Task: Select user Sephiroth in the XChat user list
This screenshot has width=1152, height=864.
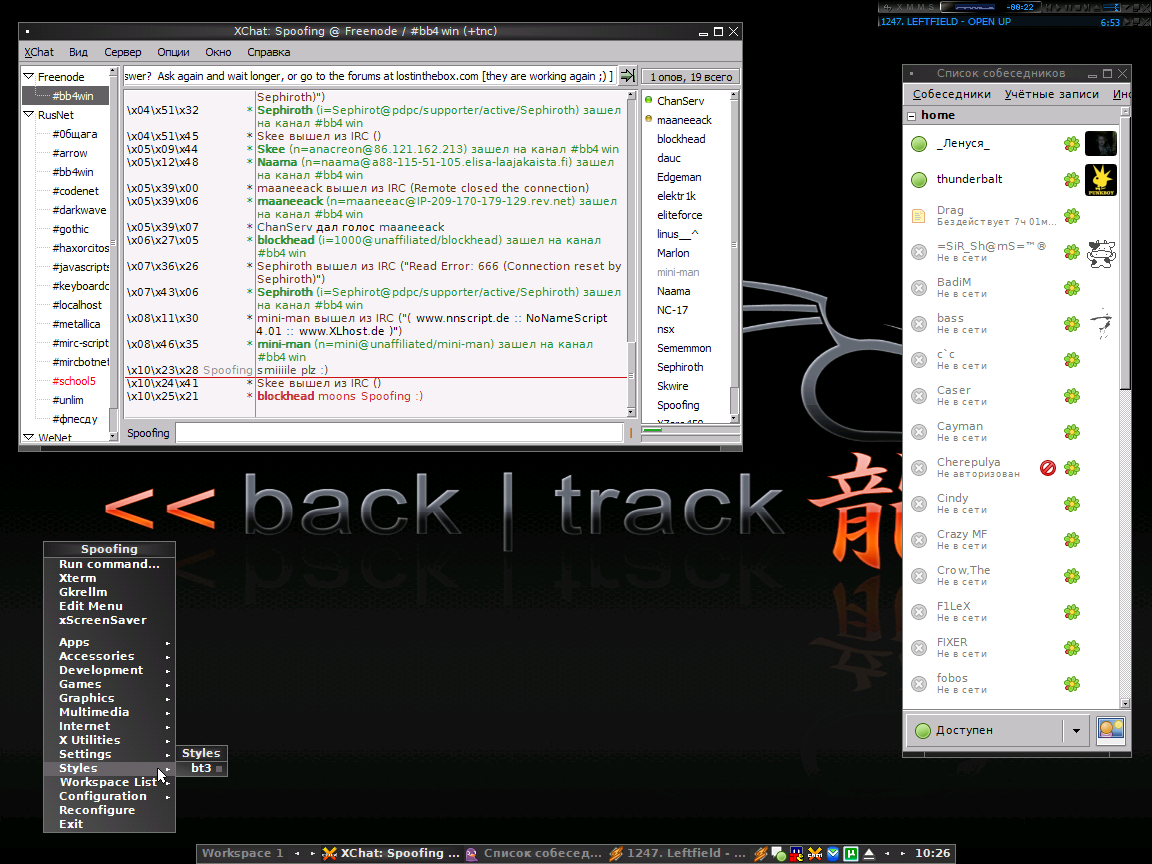Action: click(680, 367)
